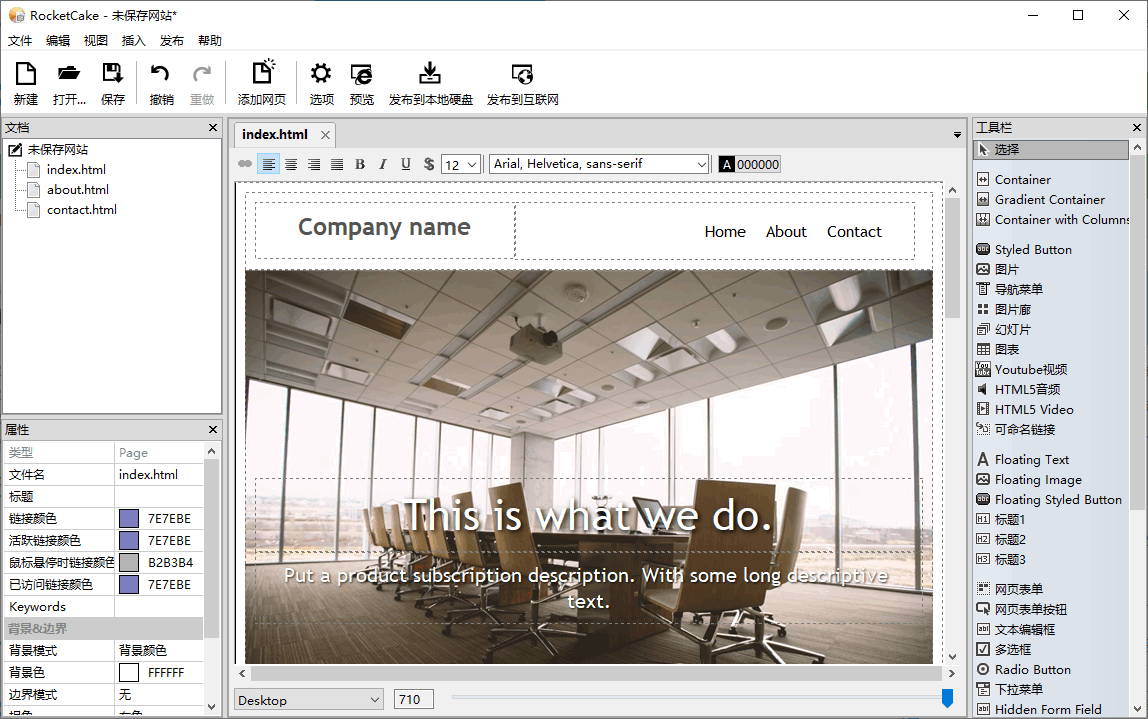1148x719 pixels.
Task: Toggle italic text formatting
Action: pyautogui.click(x=382, y=164)
